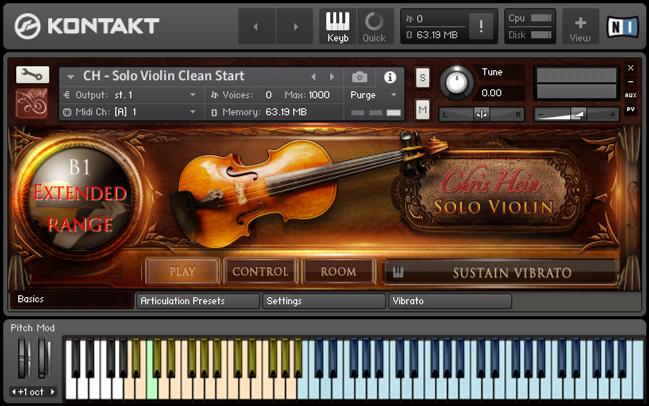649x406 pixels.
Task: Click the Tune value 0.00 field
Action: click(x=502, y=93)
